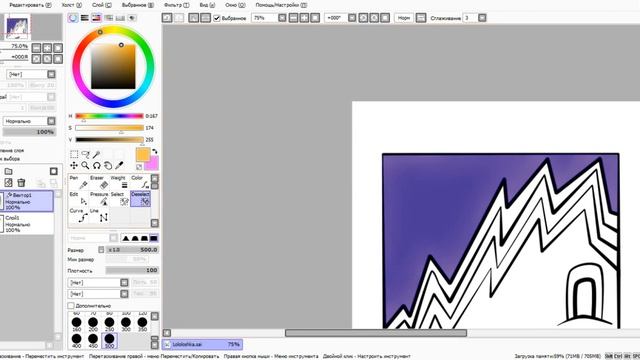Image resolution: width=640 pixels, height=360 pixels.
Task: Select the rectangular Selection tool
Action: (74, 154)
